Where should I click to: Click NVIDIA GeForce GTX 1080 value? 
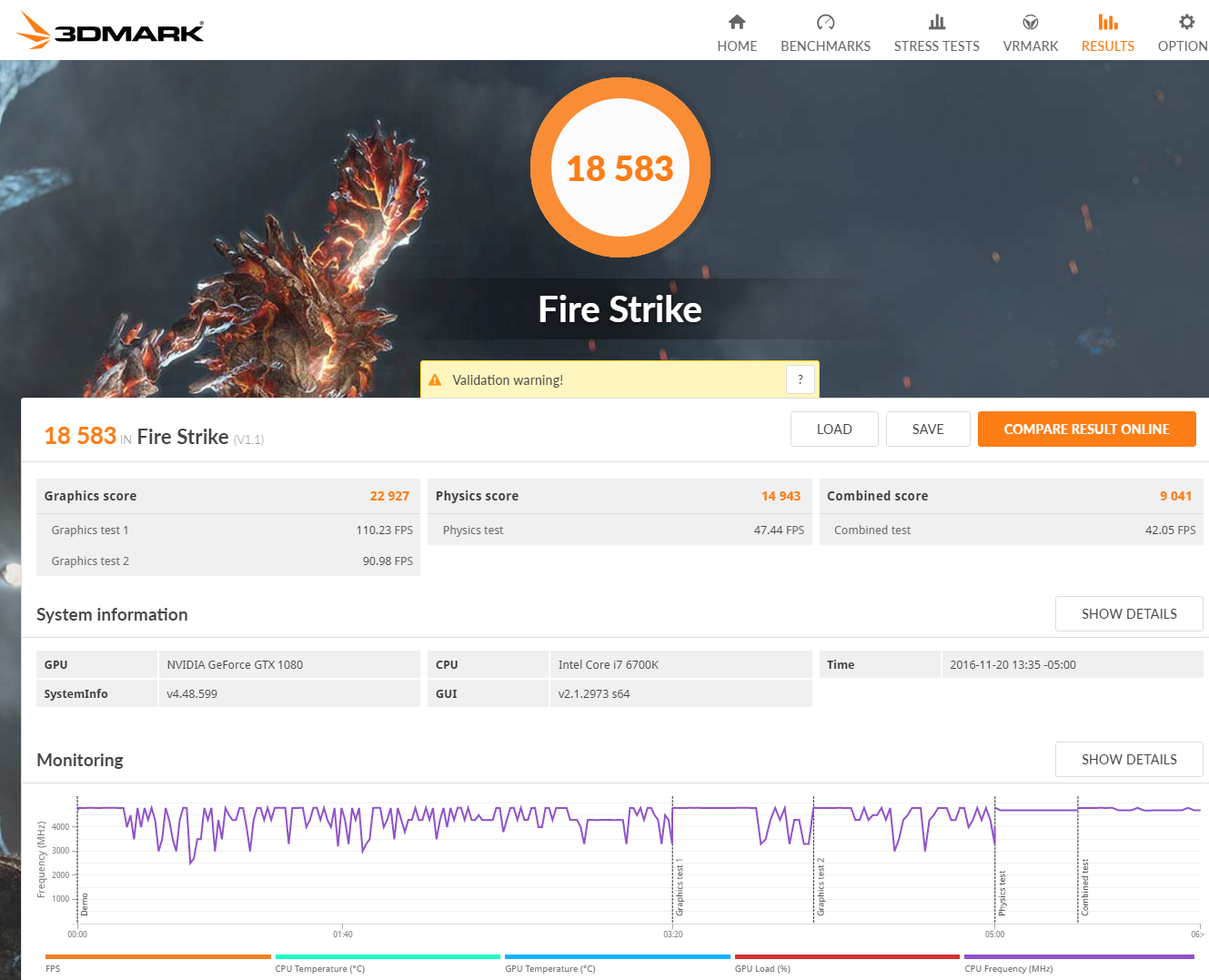[235, 665]
